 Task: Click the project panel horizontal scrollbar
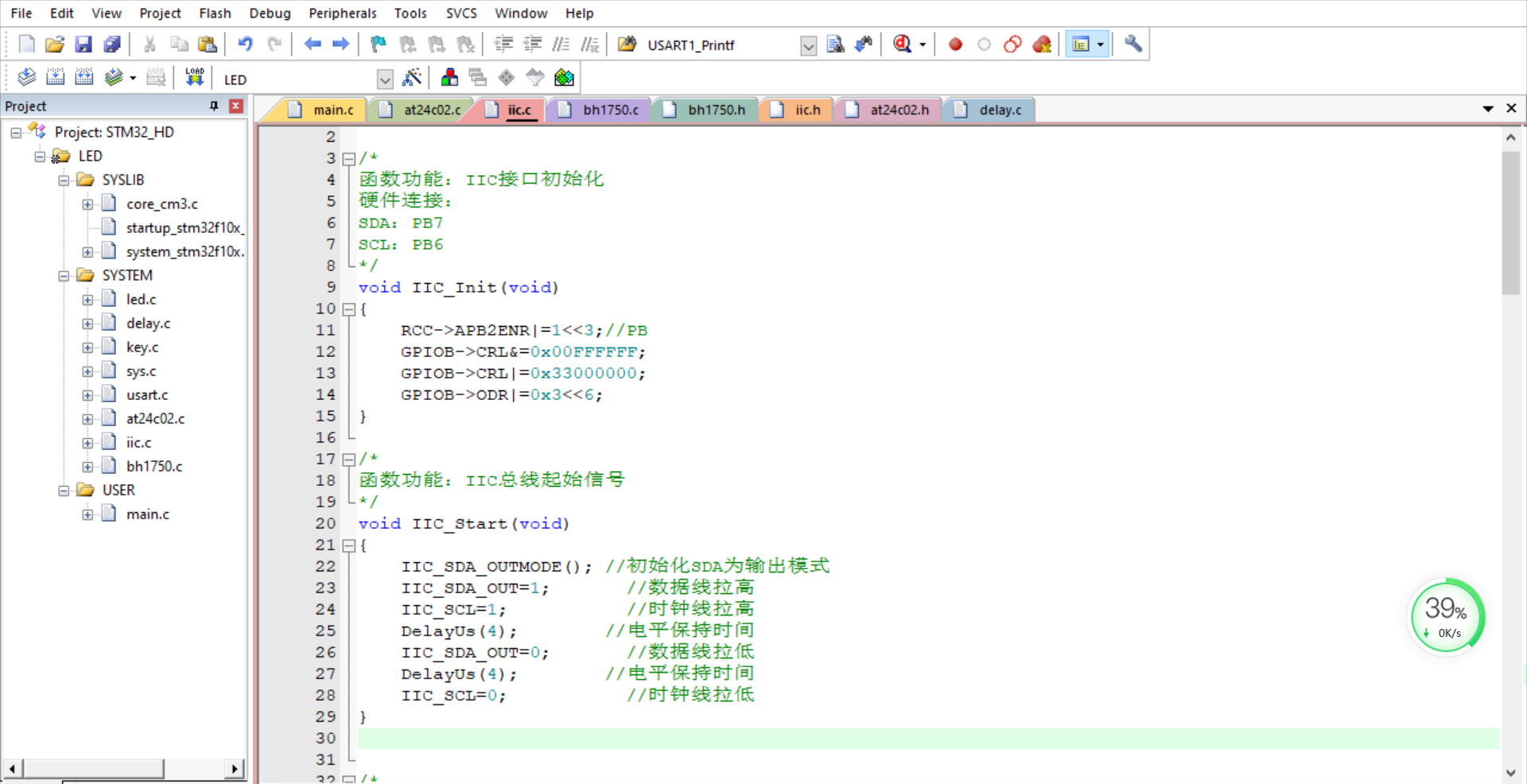(x=94, y=769)
